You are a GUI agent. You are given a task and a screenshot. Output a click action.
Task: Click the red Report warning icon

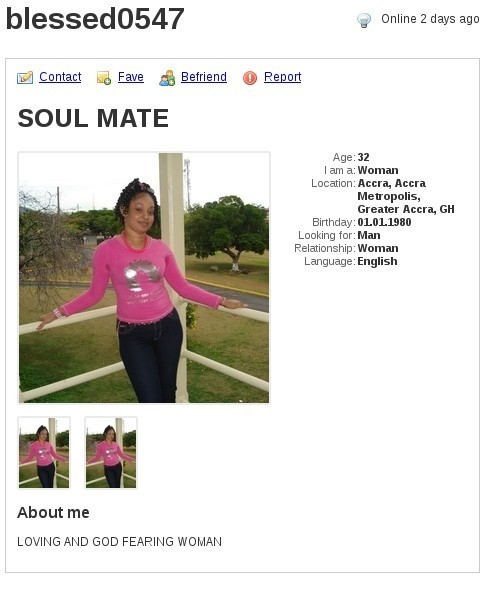pyautogui.click(x=250, y=78)
